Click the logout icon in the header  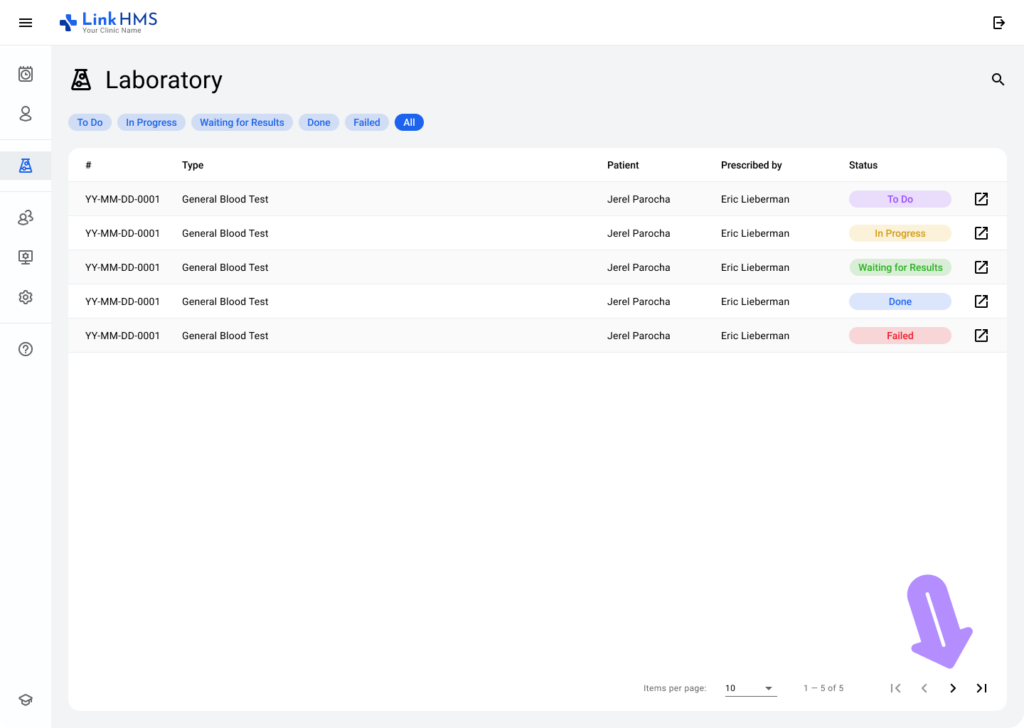(999, 23)
